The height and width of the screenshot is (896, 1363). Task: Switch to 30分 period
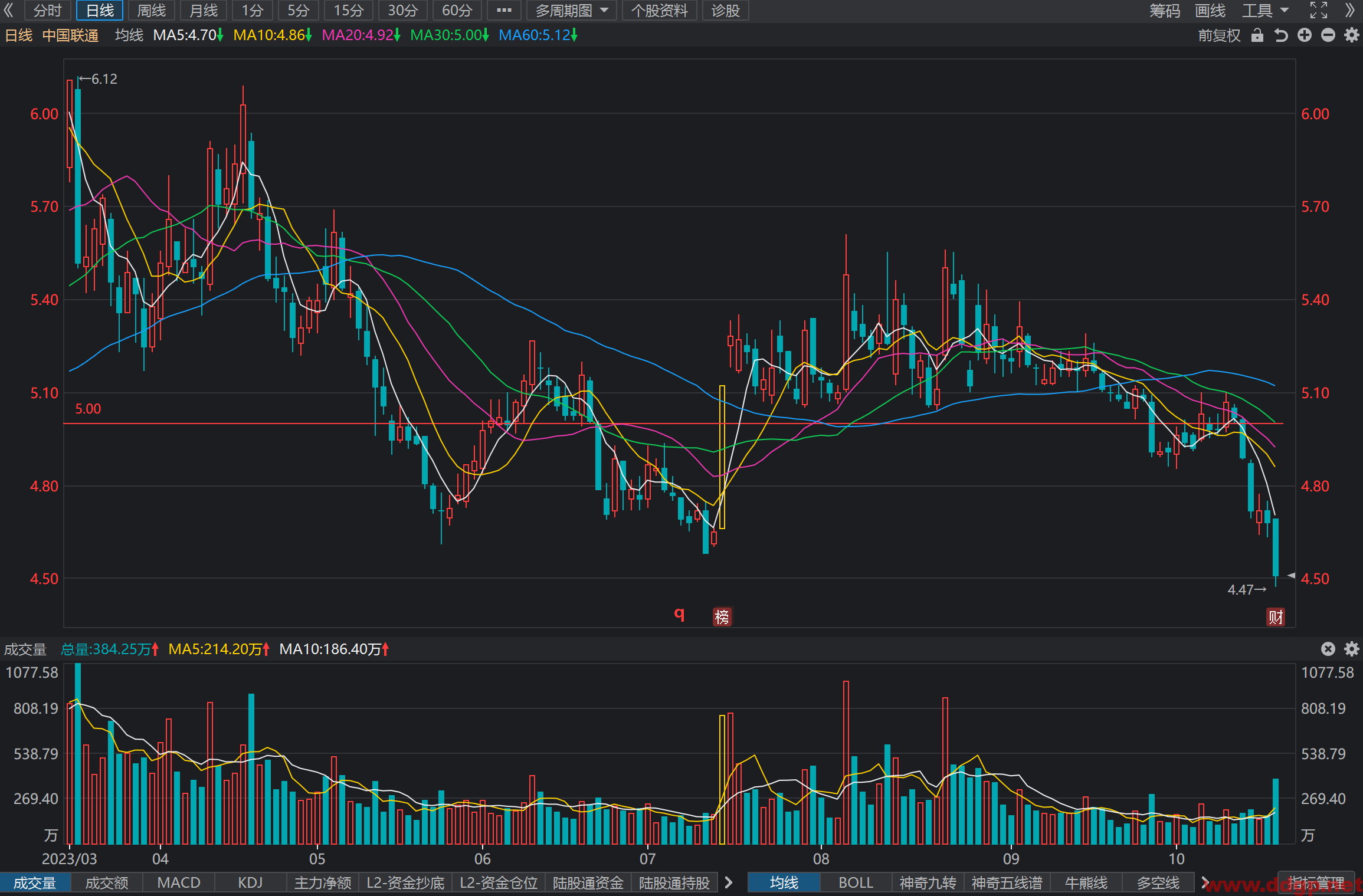[x=403, y=10]
